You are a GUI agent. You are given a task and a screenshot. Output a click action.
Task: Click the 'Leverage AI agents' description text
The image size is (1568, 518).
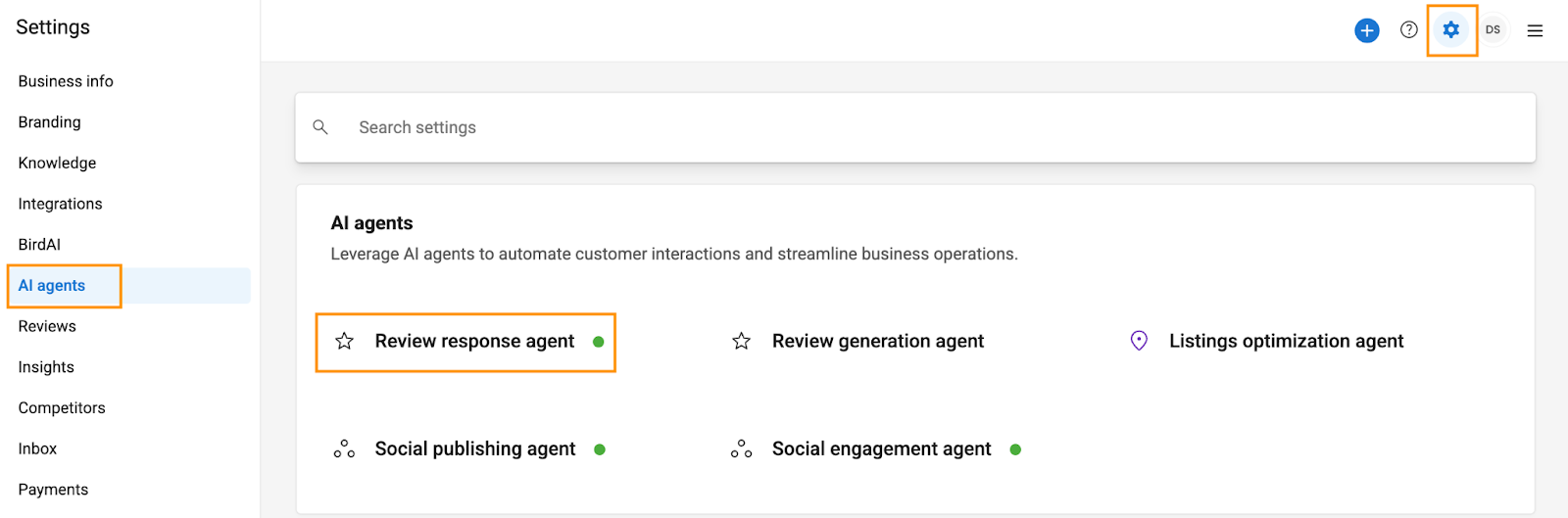(674, 255)
